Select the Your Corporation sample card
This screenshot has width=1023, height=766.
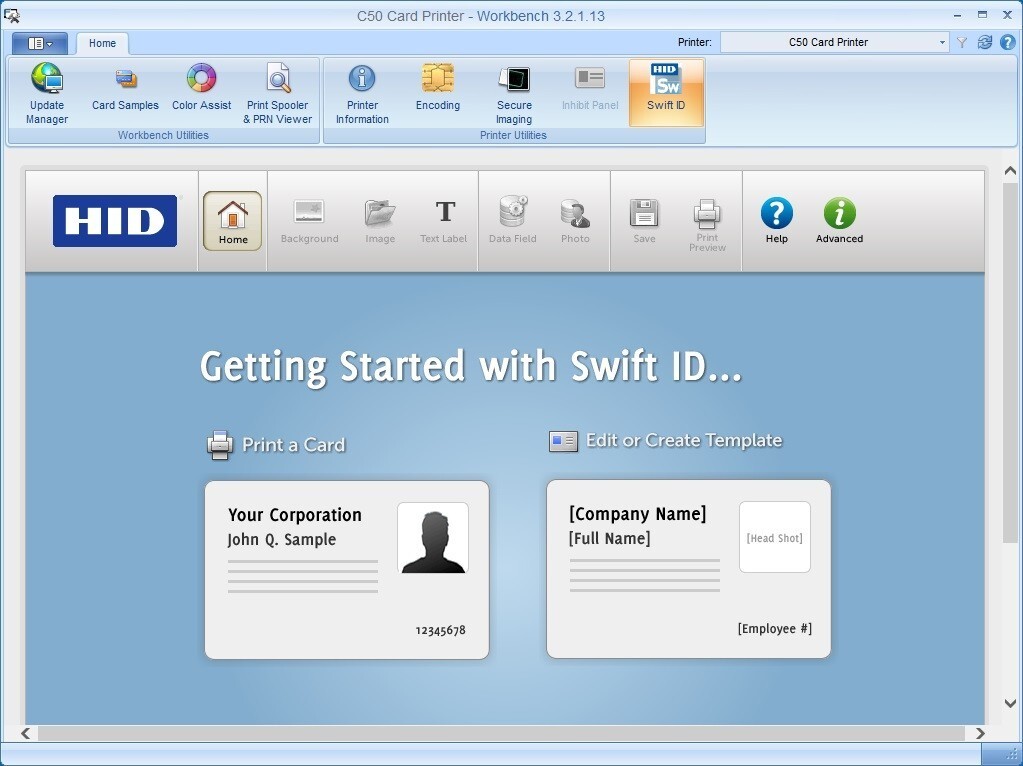[x=347, y=570]
